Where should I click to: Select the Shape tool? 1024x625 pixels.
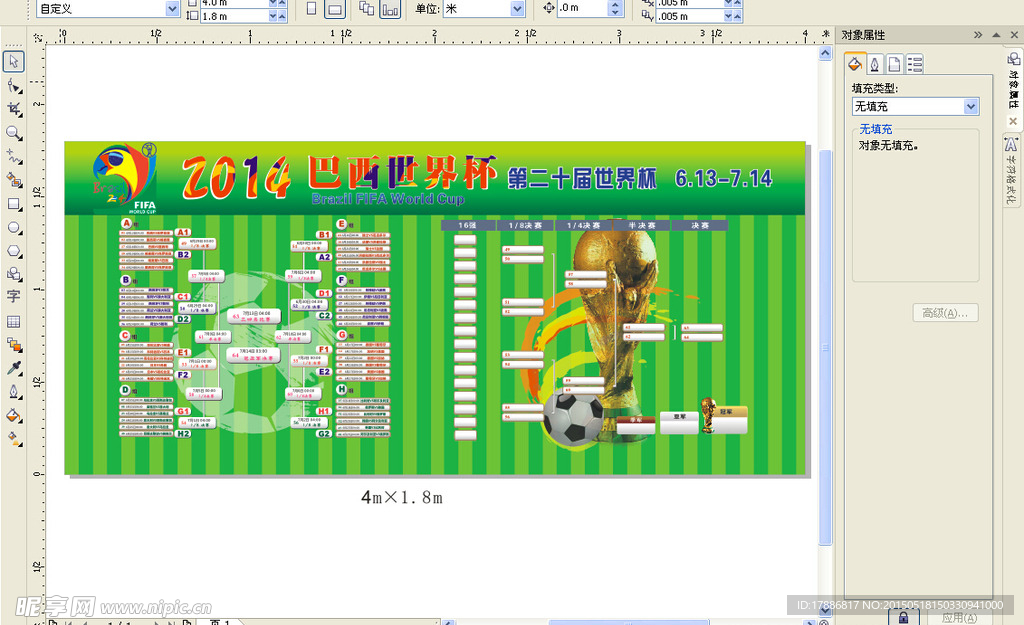pyautogui.click(x=13, y=85)
